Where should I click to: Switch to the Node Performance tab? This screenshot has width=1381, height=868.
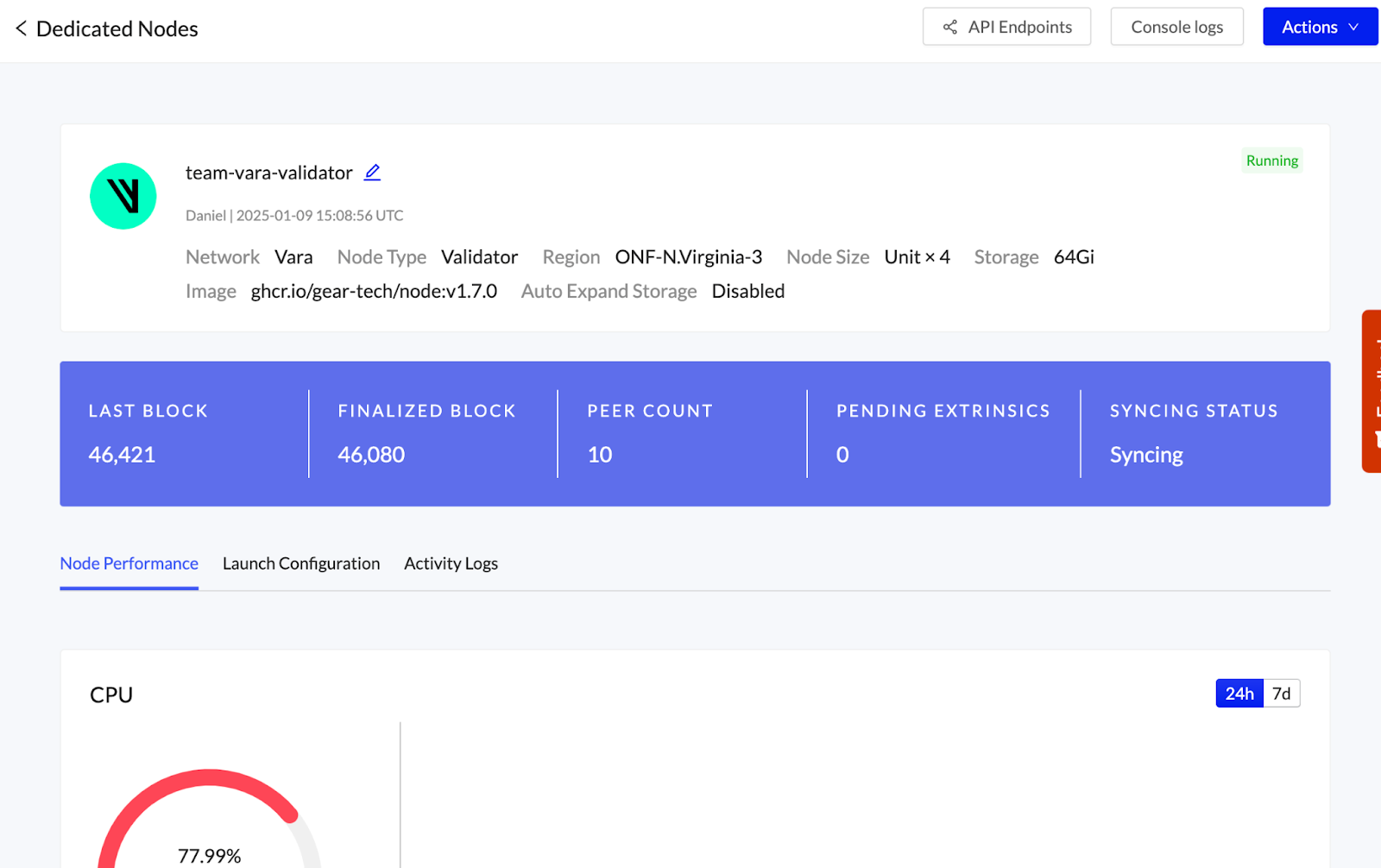click(129, 563)
